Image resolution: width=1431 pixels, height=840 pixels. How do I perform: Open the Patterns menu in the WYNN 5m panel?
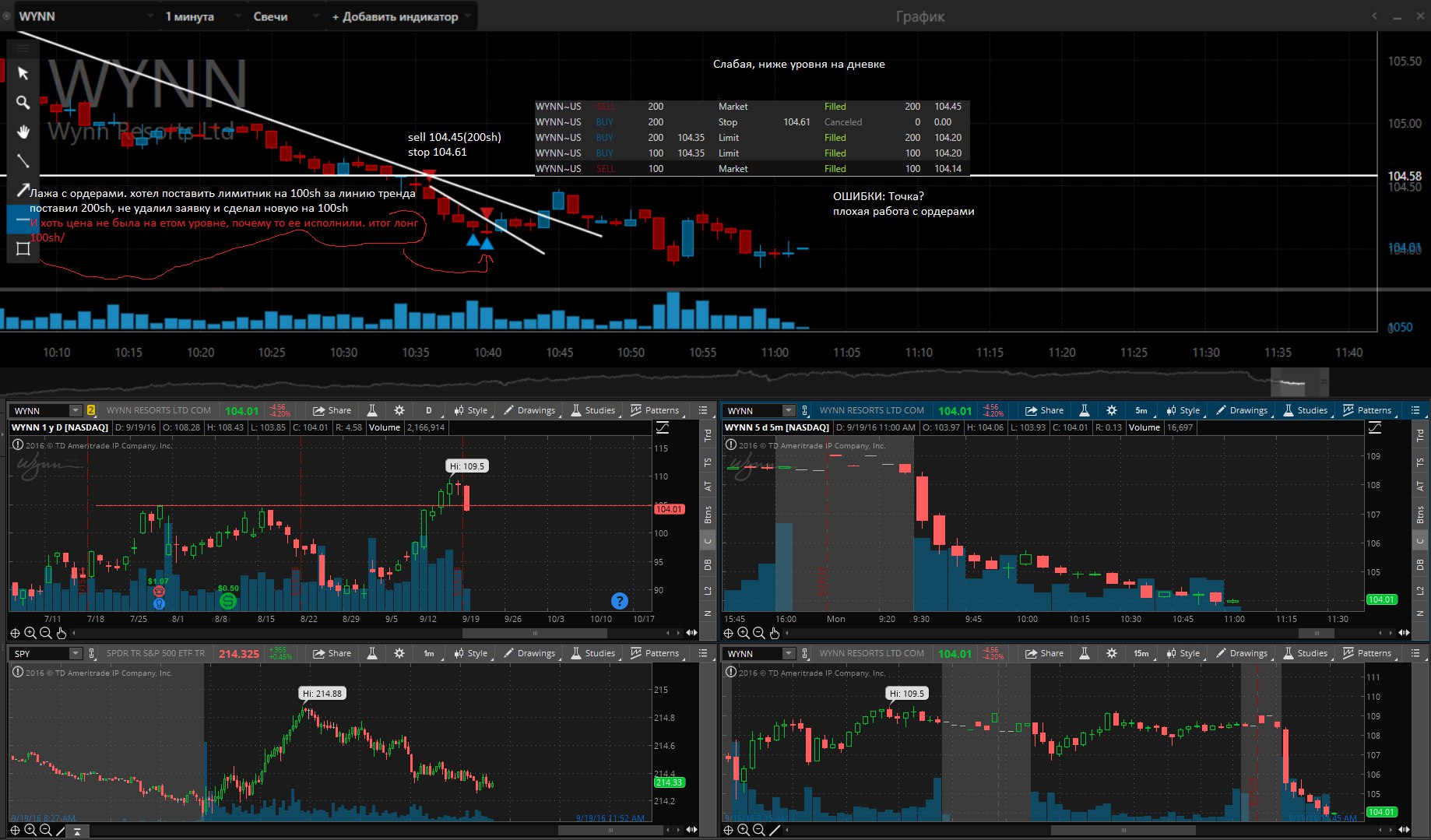[1367, 410]
